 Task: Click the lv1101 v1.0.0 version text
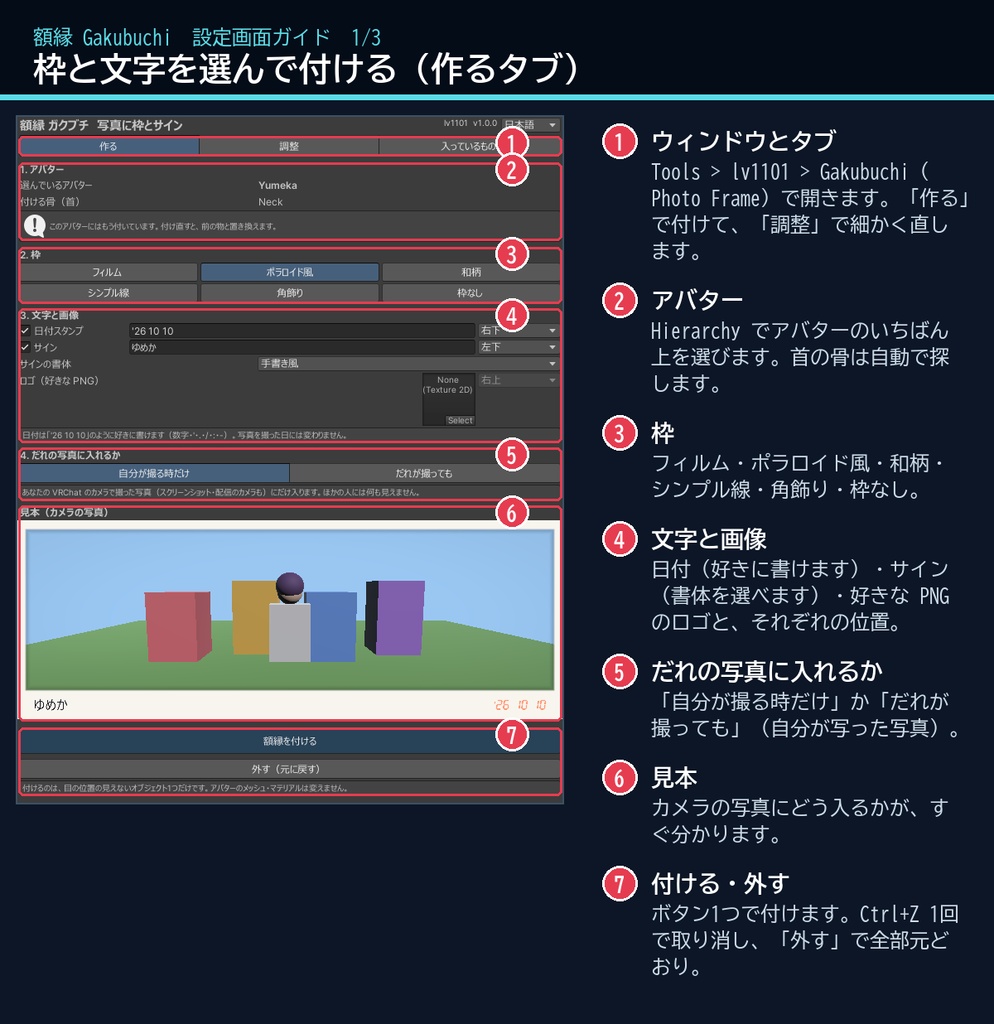(x=470, y=123)
